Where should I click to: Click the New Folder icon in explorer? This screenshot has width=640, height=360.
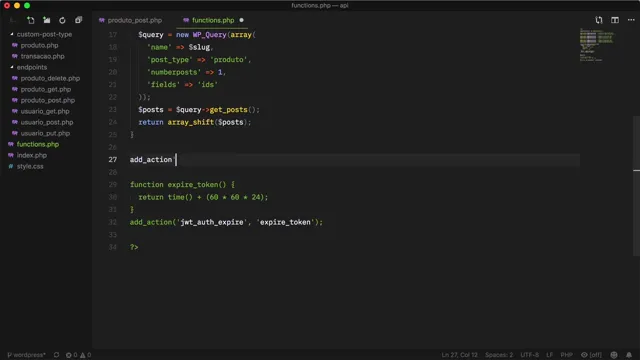(47, 20)
